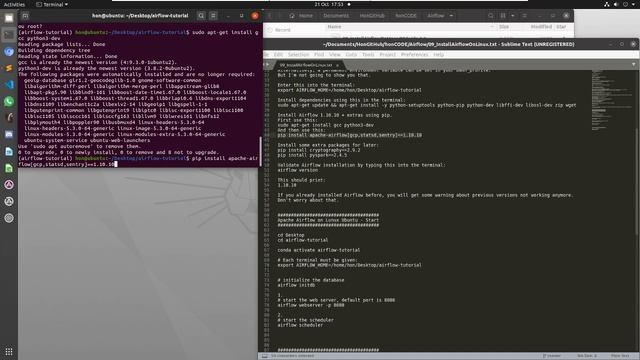Click 'conda activate airflow-tutorial' line
Viewport: 640px width, 360px height.
[319, 250]
